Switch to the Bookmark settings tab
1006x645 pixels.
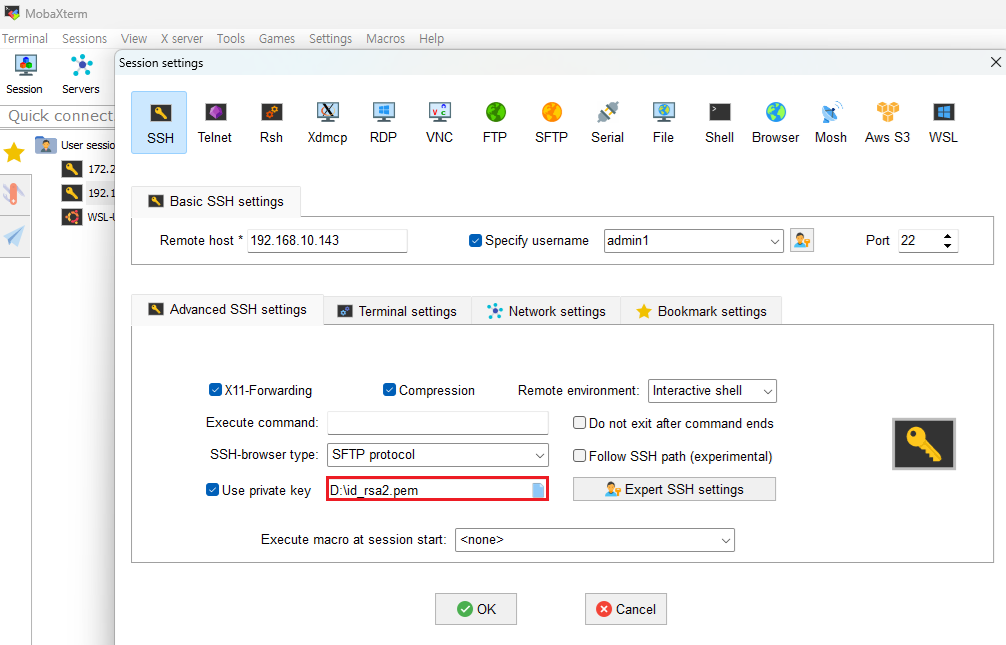pyautogui.click(x=701, y=311)
